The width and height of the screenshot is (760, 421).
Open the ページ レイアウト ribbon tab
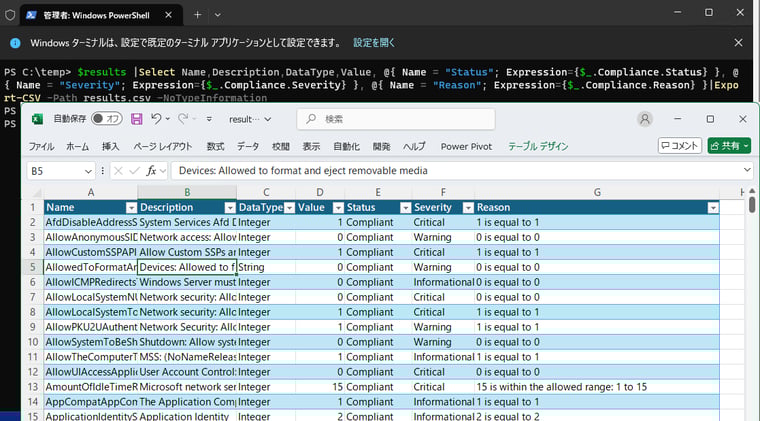(x=162, y=146)
